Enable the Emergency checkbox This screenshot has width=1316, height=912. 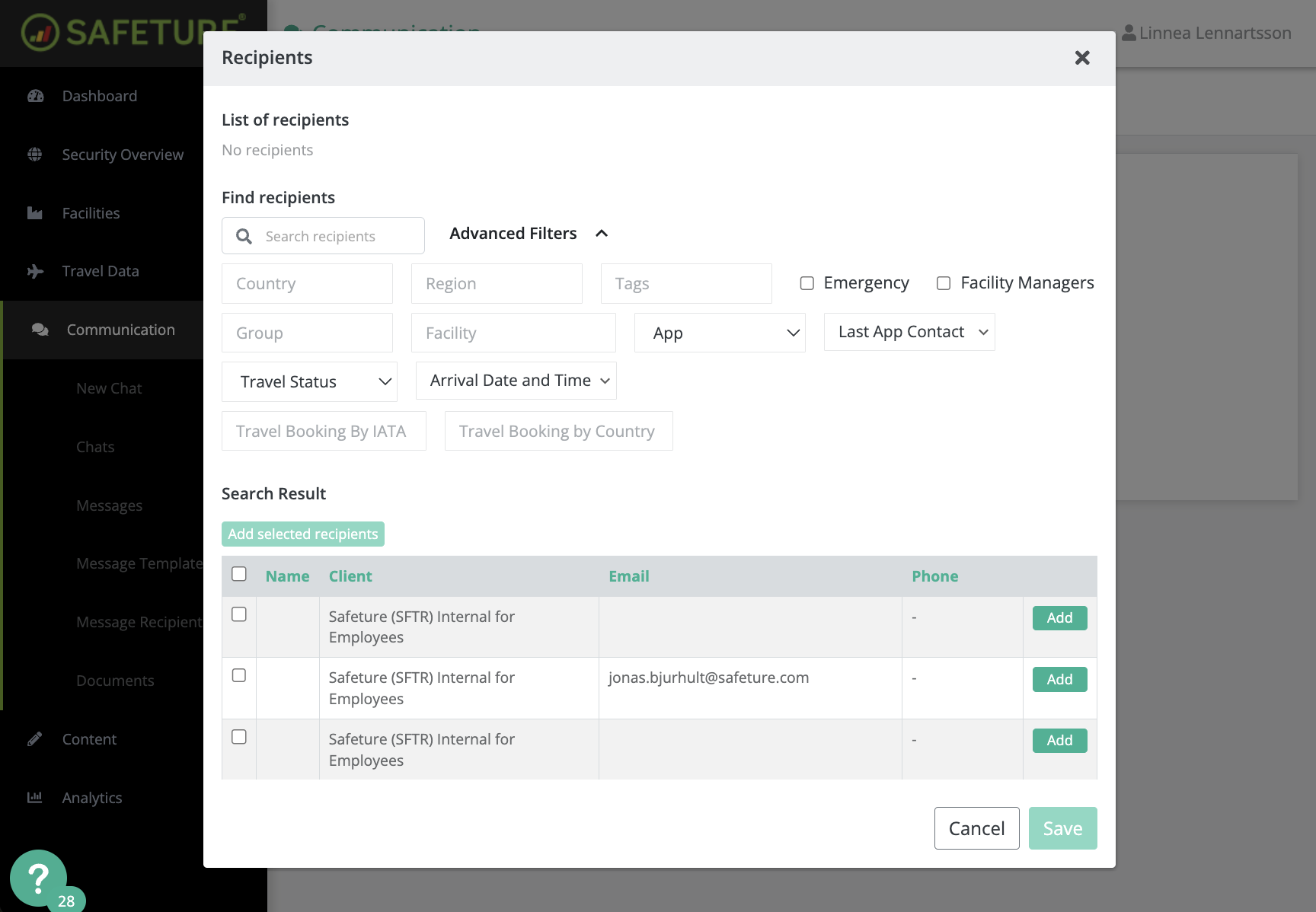pos(807,283)
